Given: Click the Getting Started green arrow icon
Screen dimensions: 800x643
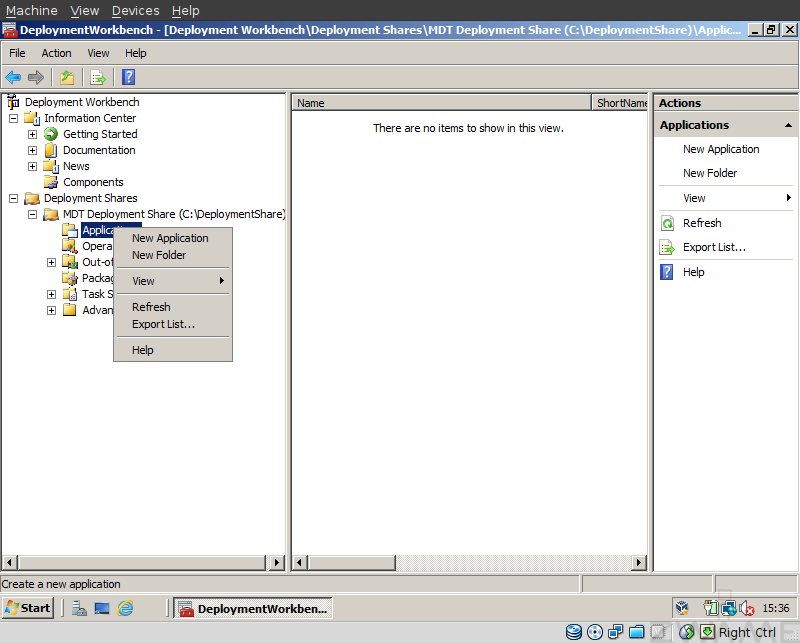Looking at the screenshot, I should coord(51,134).
